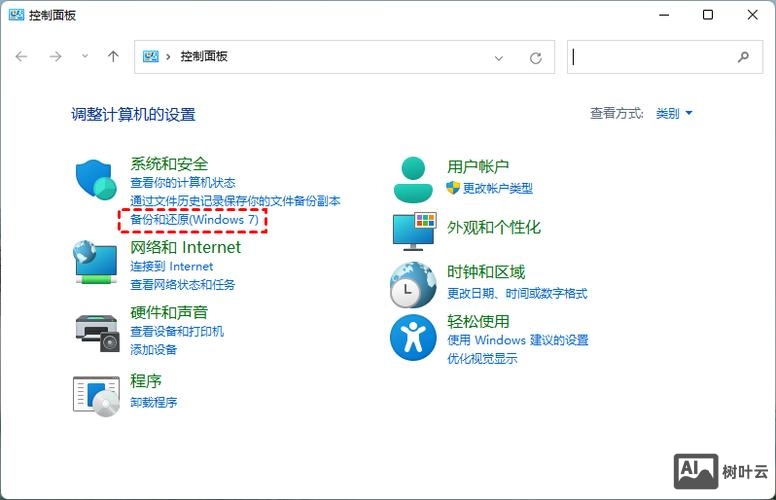Click the back navigation arrow

(x=21, y=56)
